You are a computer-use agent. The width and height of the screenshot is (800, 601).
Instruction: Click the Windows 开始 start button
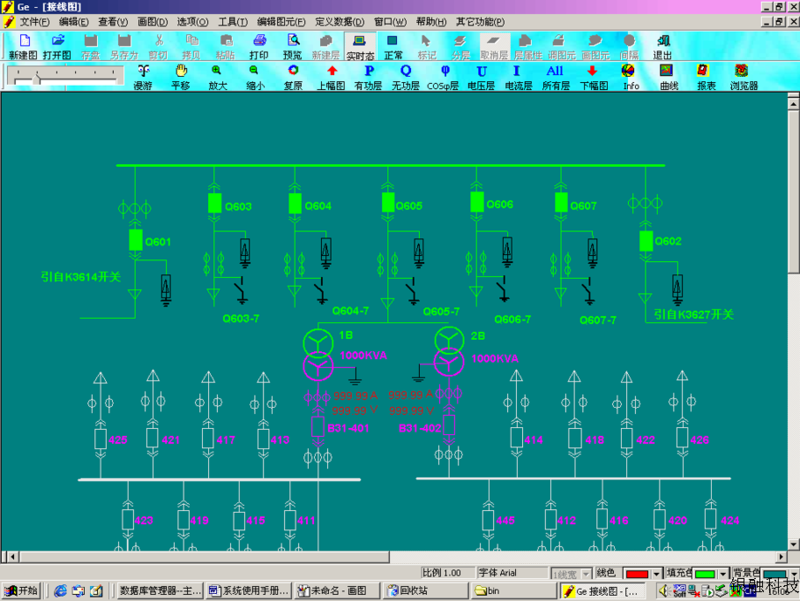21,591
